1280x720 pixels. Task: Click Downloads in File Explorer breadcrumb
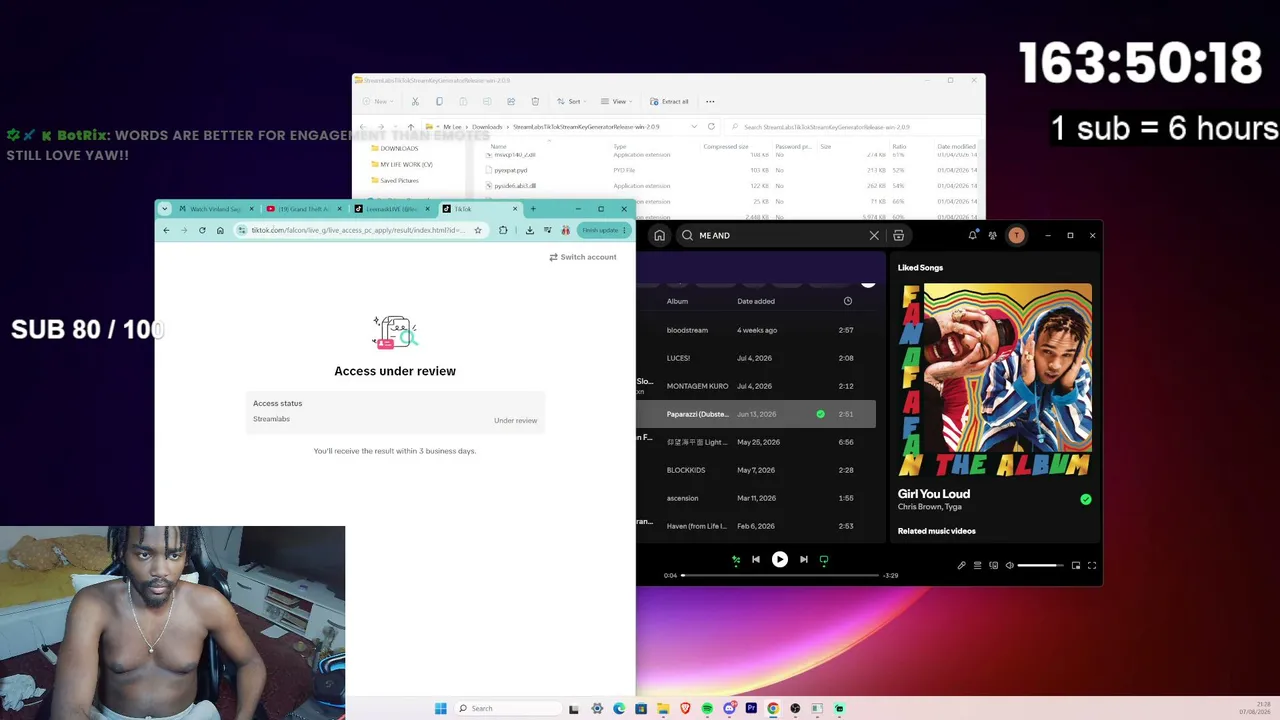tap(487, 127)
